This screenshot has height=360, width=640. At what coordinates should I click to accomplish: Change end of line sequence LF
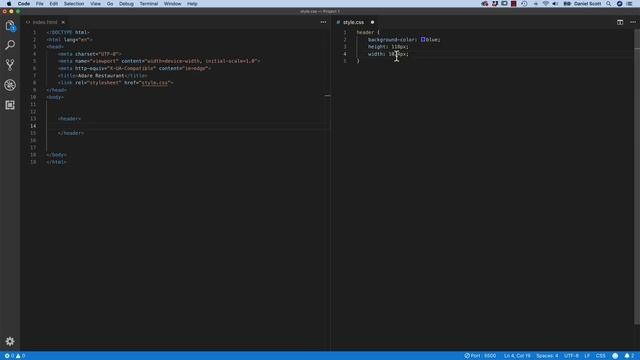tap(587, 356)
